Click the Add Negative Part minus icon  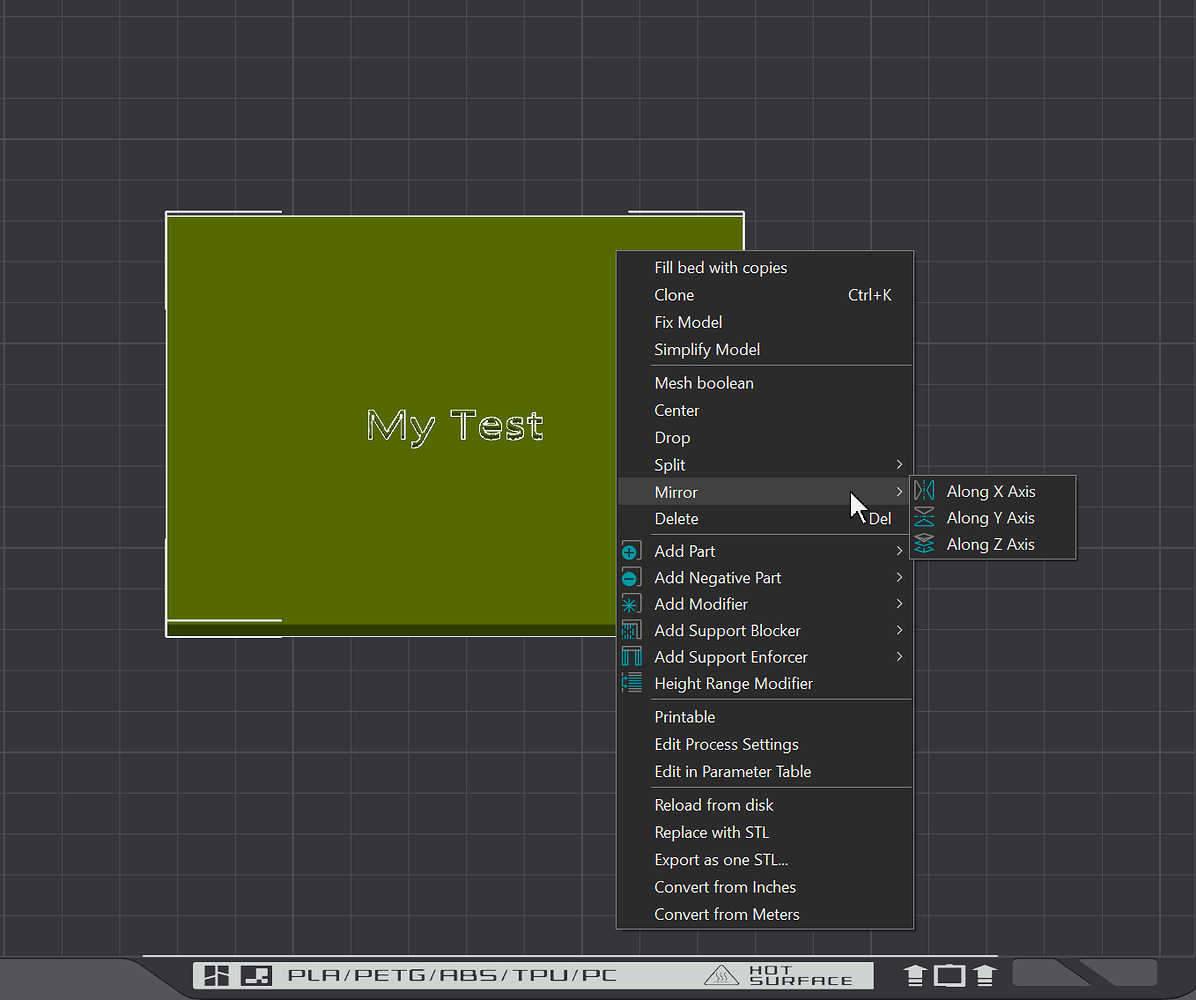coord(631,577)
